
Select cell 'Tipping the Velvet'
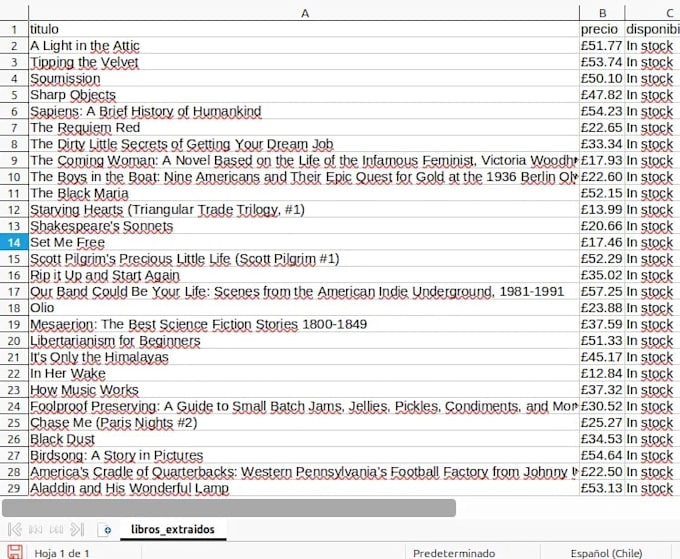(x=304, y=62)
